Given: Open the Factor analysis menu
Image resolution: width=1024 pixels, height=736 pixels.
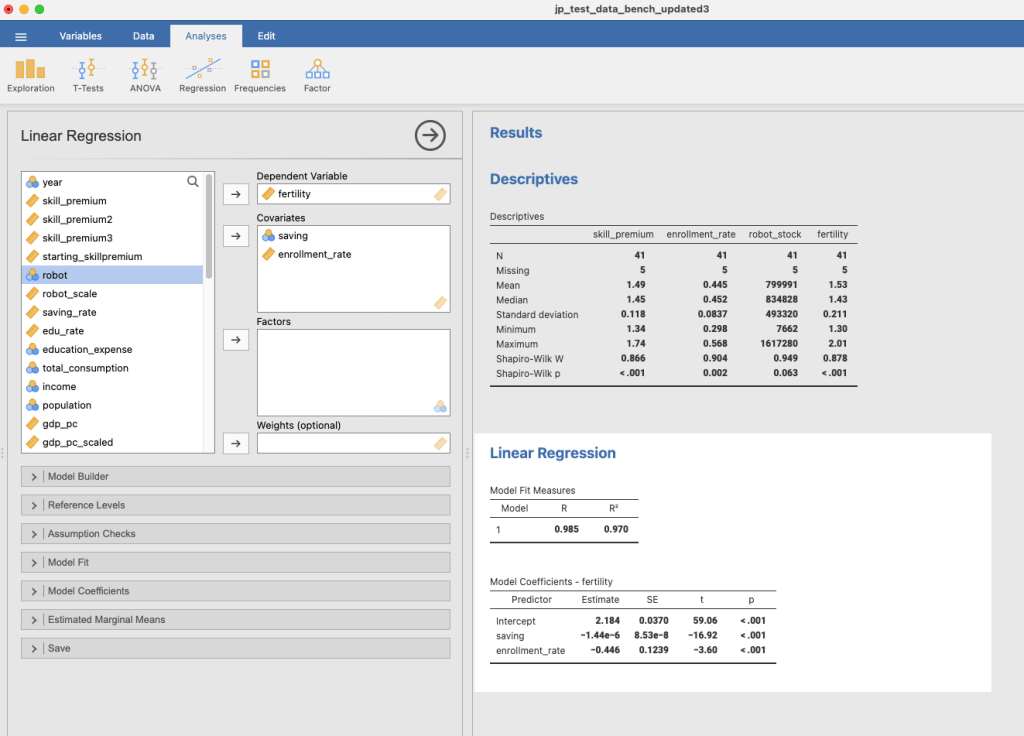Looking at the screenshot, I should click(x=317, y=75).
